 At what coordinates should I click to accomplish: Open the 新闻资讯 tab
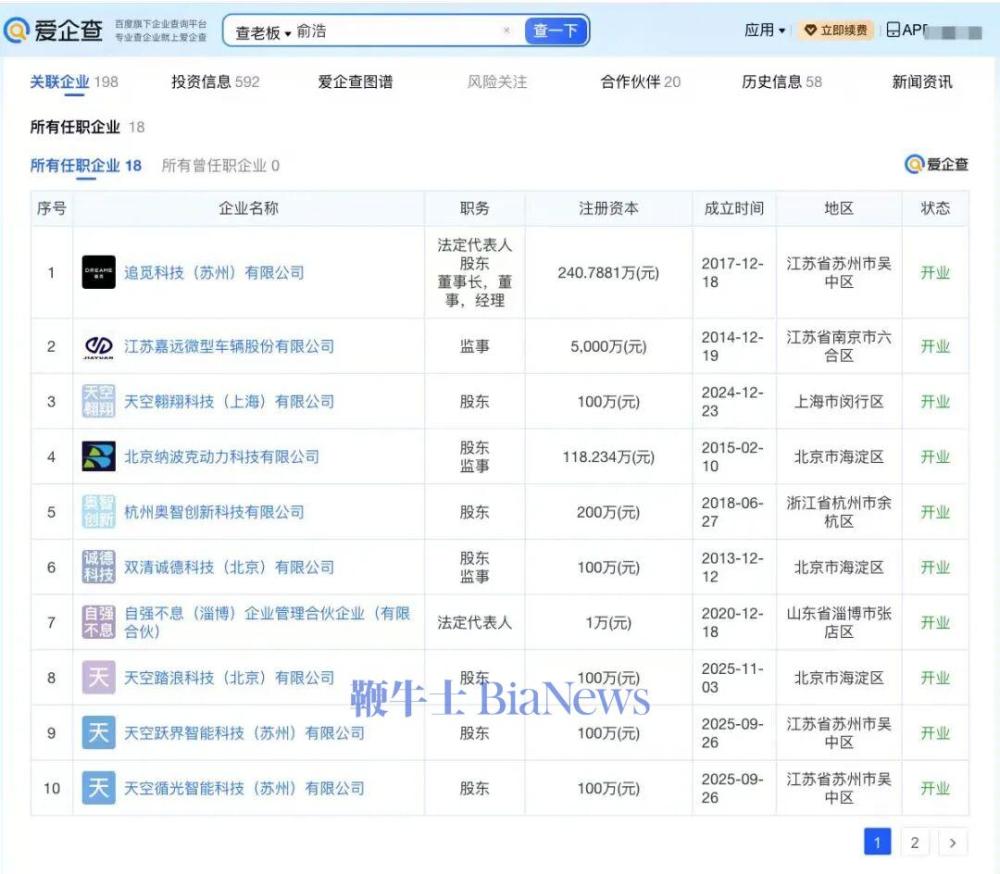(922, 82)
